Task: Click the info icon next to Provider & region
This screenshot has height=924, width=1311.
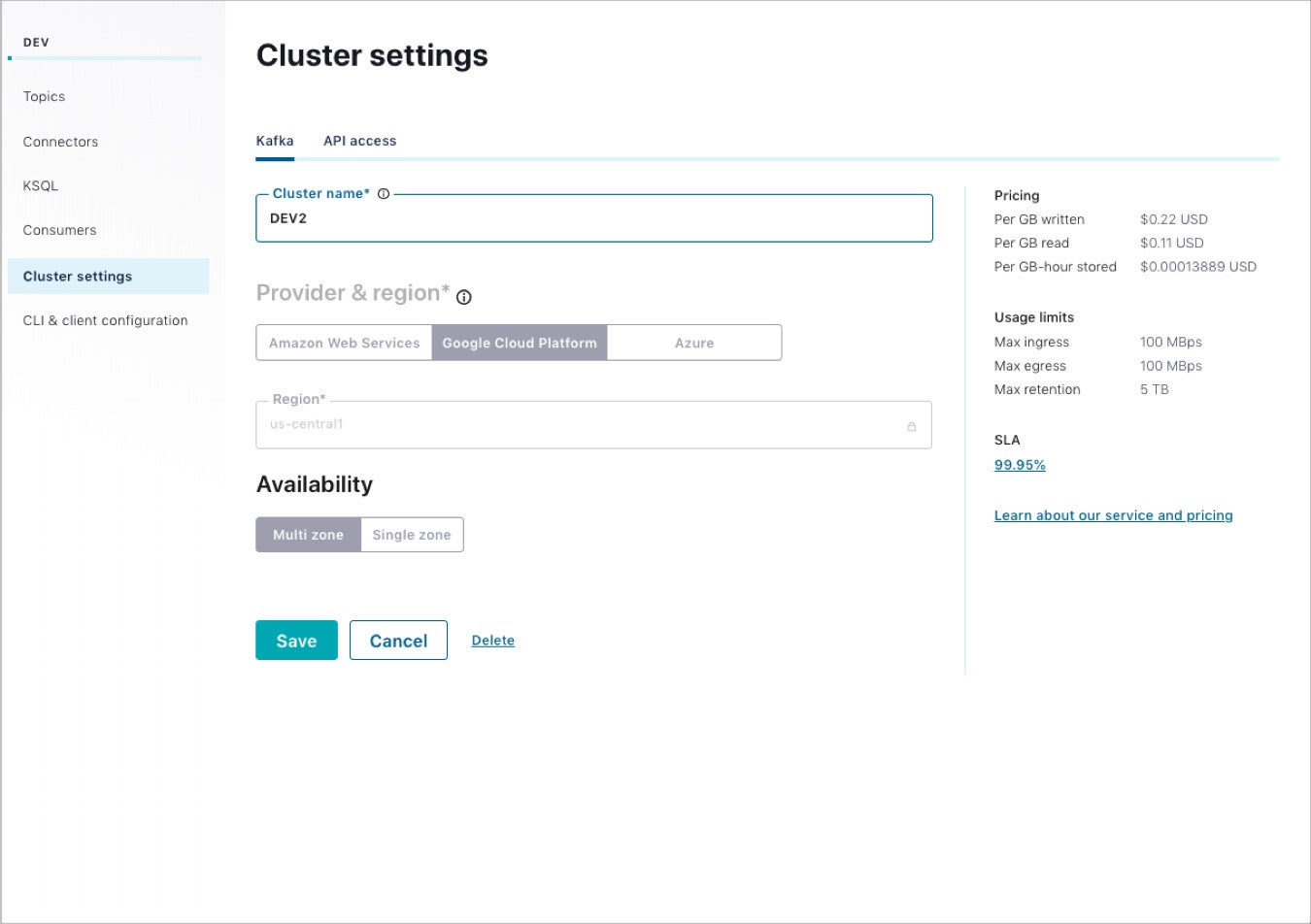Action: pos(464,297)
